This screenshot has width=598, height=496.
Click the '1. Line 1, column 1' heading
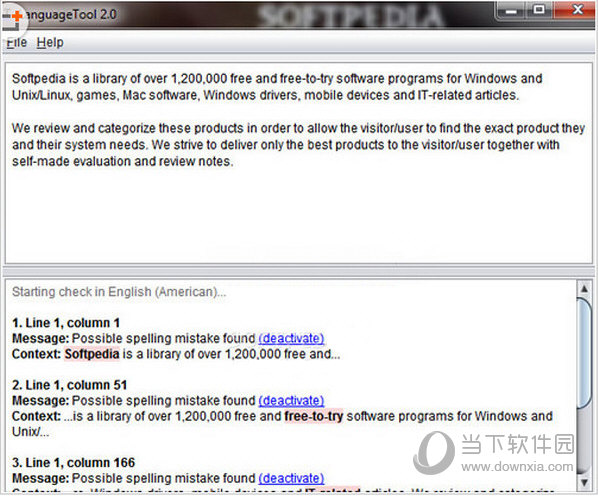pos(66,323)
